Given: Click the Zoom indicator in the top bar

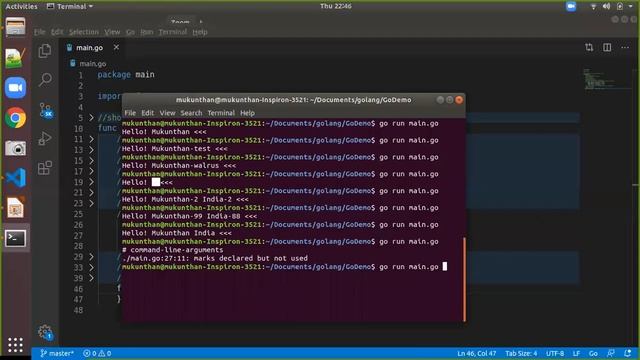Looking at the screenshot, I should tap(571, 6).
